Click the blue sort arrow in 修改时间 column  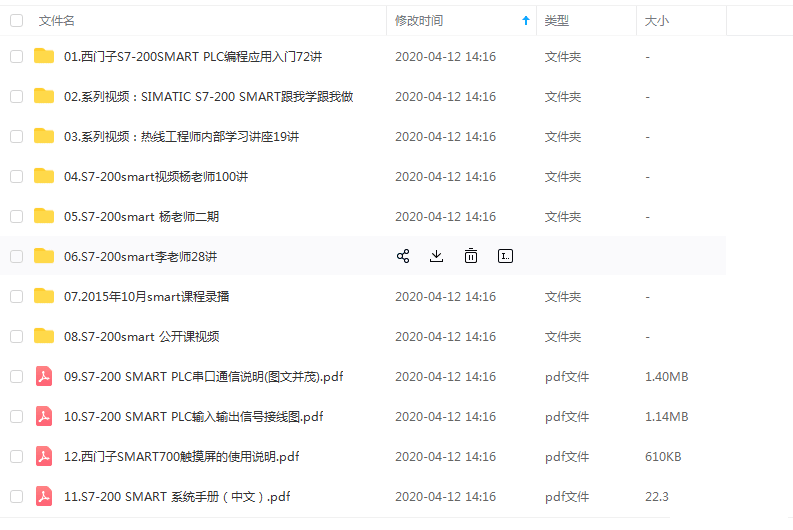(526, 20)
